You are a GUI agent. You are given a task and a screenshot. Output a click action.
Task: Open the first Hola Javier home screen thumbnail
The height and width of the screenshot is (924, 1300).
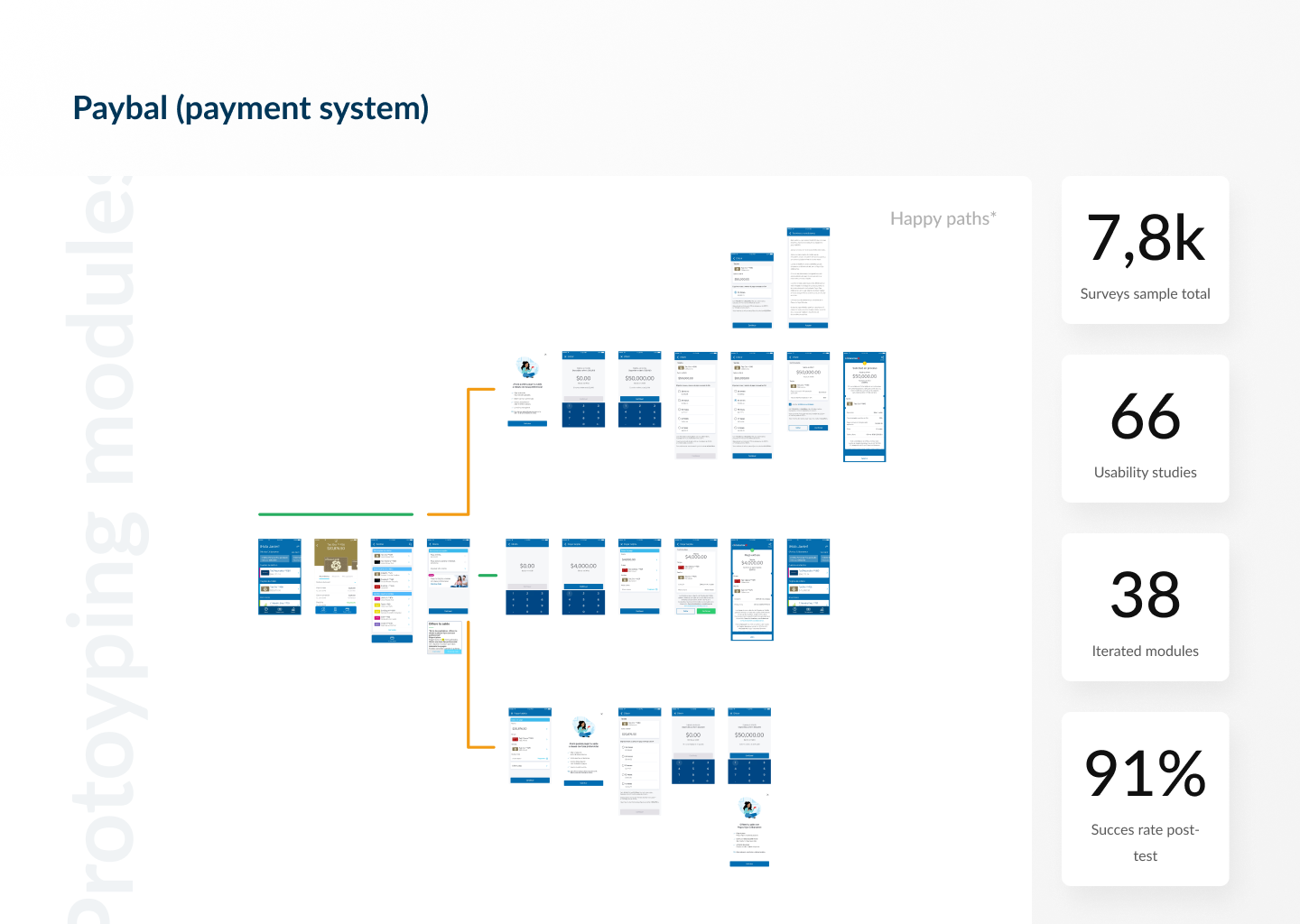(279, 577)
